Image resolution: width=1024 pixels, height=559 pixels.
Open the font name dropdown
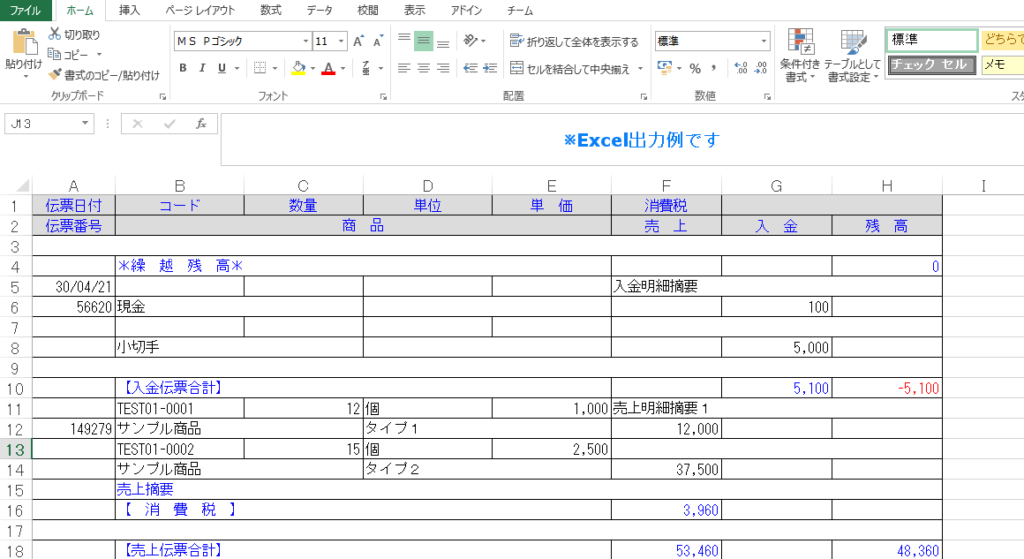point(305,41)
